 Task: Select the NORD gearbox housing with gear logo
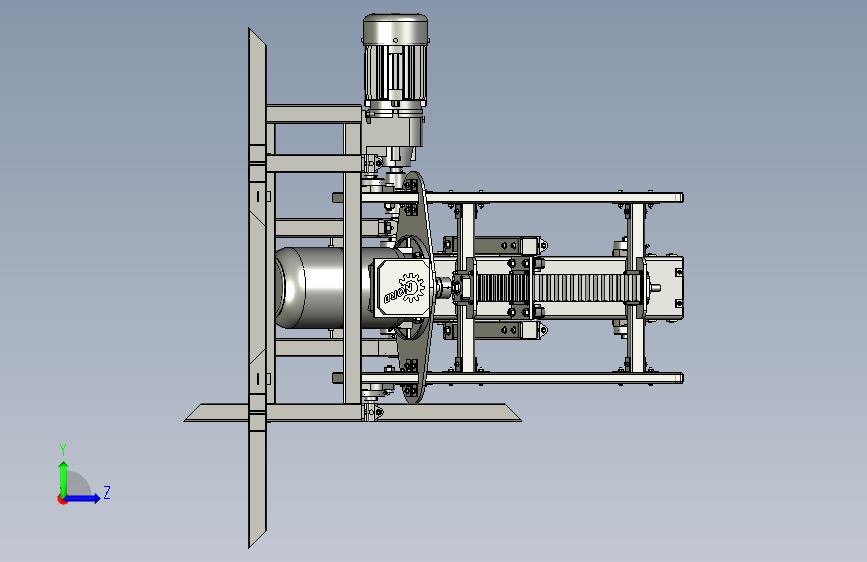click(403, 288)
